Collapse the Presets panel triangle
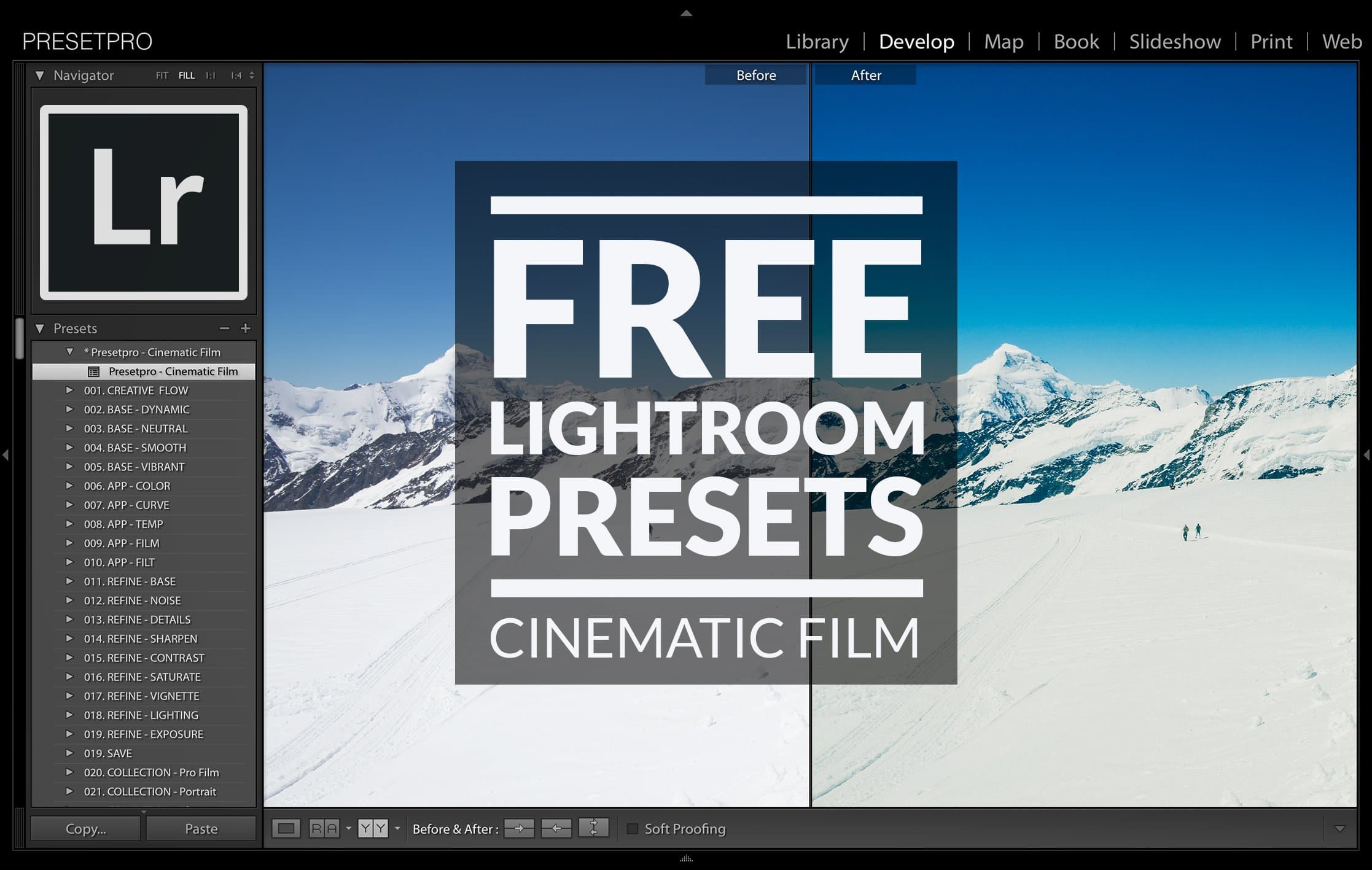 click(40, 328)
